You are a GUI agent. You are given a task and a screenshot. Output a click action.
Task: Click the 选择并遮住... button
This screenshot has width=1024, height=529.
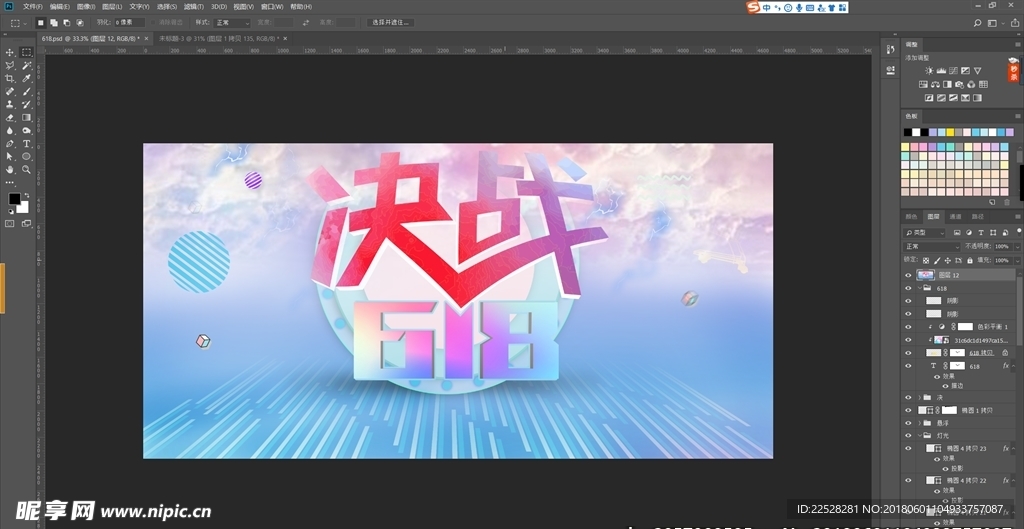tap(391, 22)
